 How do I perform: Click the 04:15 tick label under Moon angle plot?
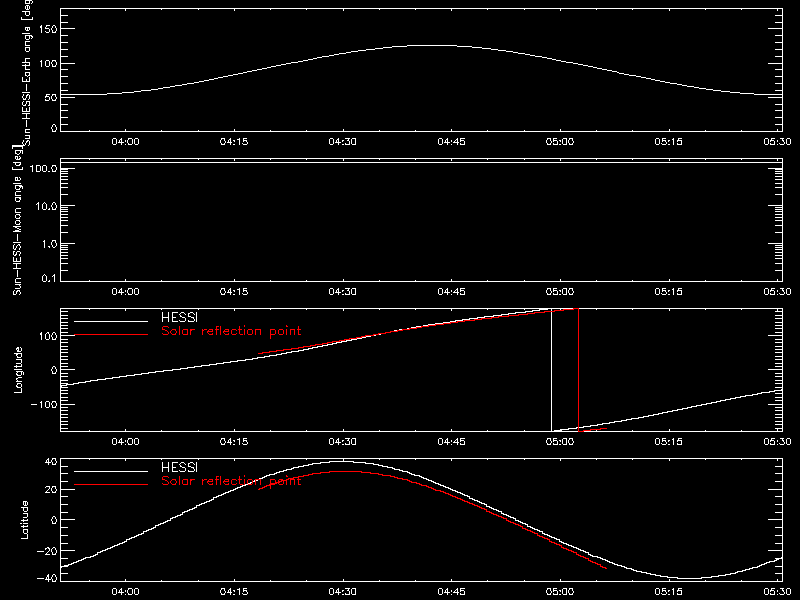pos(234,291)
